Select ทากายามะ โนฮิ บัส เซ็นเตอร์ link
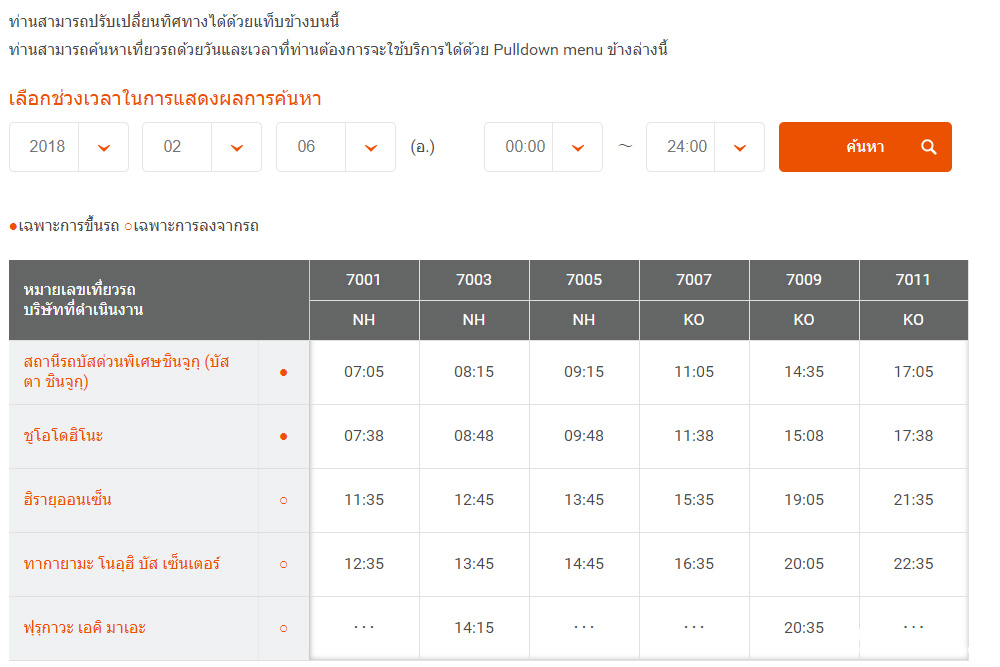1000x667 pixels. [x=121, y=564]
